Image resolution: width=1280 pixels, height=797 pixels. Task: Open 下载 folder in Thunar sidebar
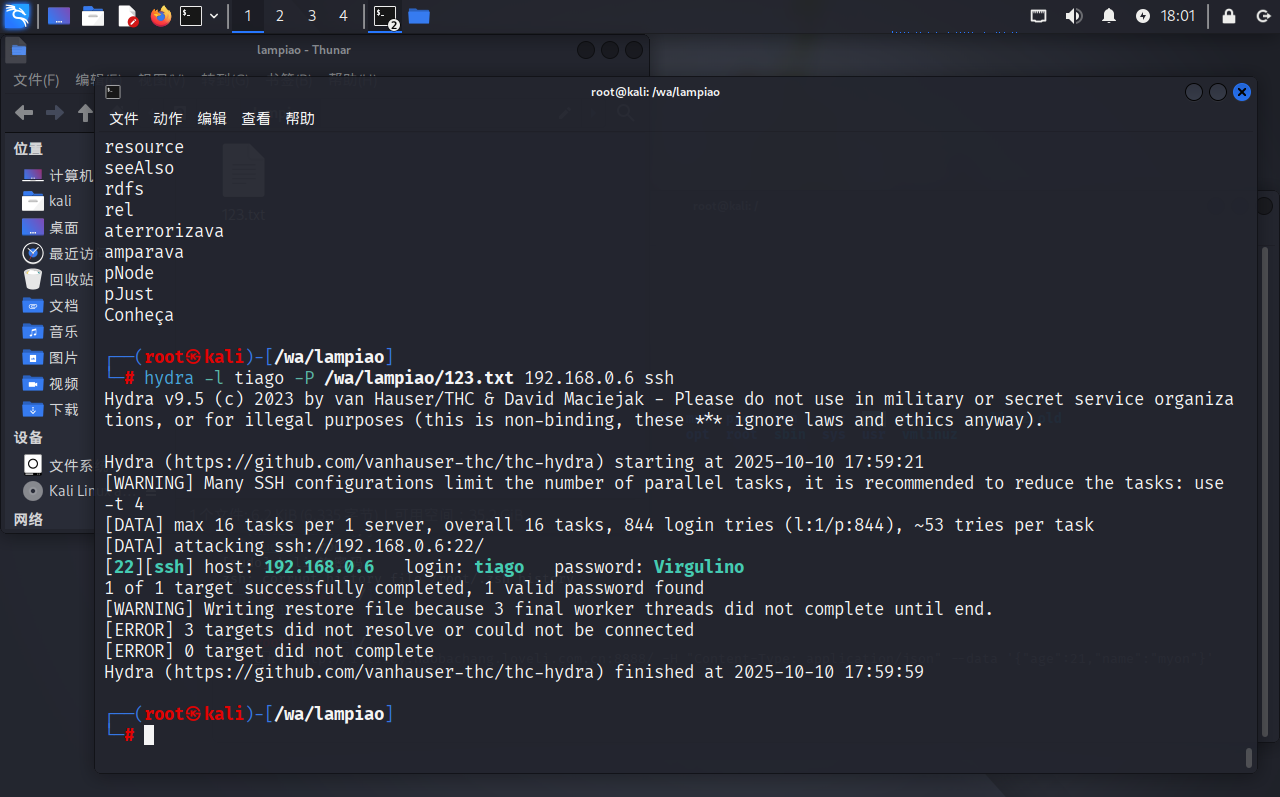pos(50,409)
